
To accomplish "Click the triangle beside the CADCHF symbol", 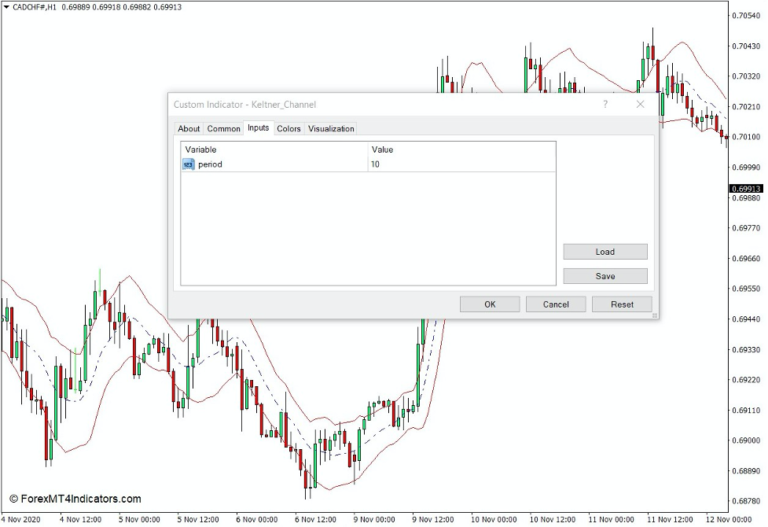I will pyautogui.click(x=6, y=8).
